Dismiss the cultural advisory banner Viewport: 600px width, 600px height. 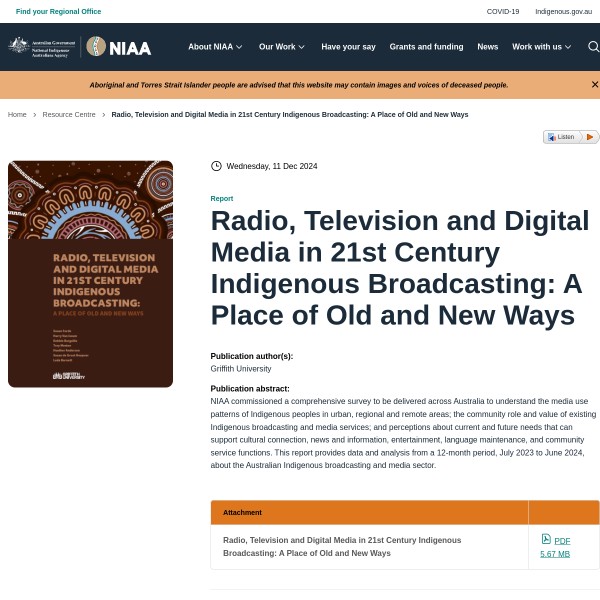point(594,85)
